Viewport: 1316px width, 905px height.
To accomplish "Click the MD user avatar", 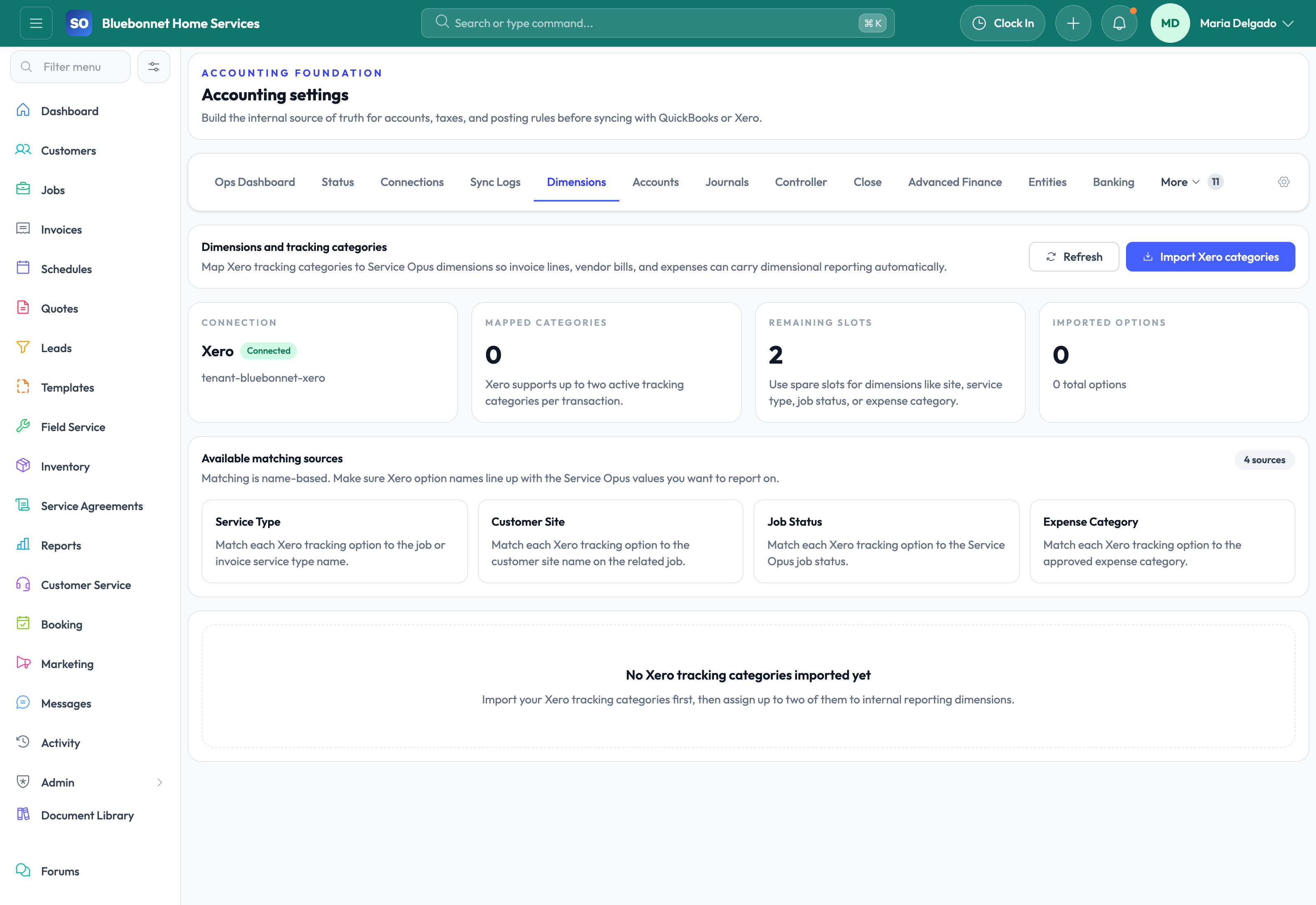I will (x=1170, y=23).
